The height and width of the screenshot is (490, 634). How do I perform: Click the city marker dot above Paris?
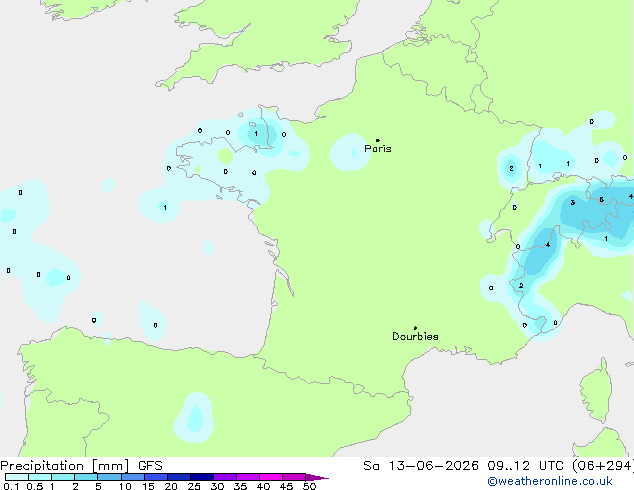[378, 140]
